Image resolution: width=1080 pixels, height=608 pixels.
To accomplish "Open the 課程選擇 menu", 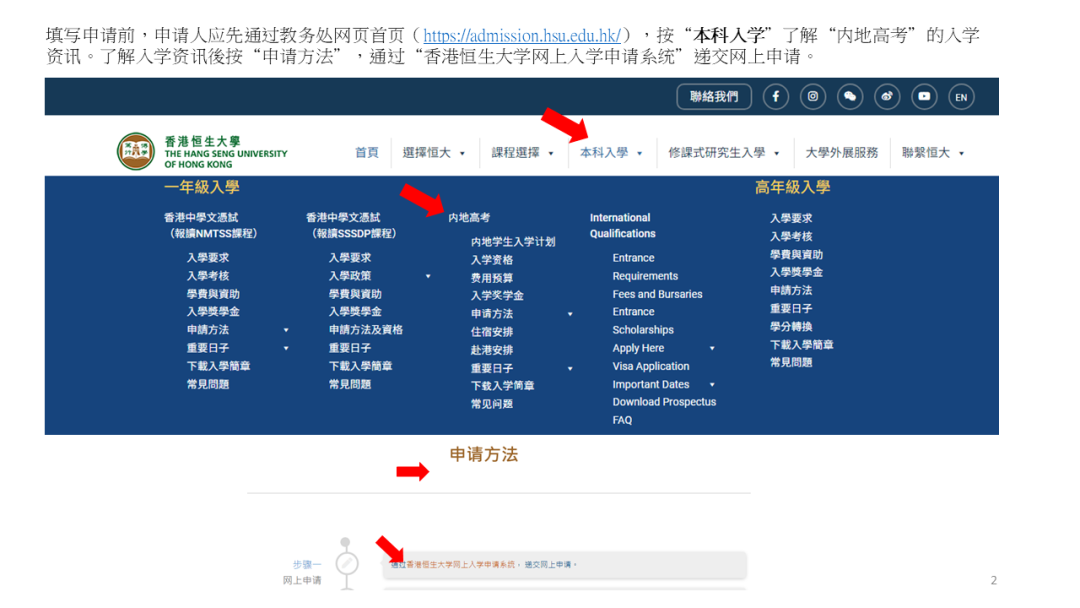I will point(515,152).
